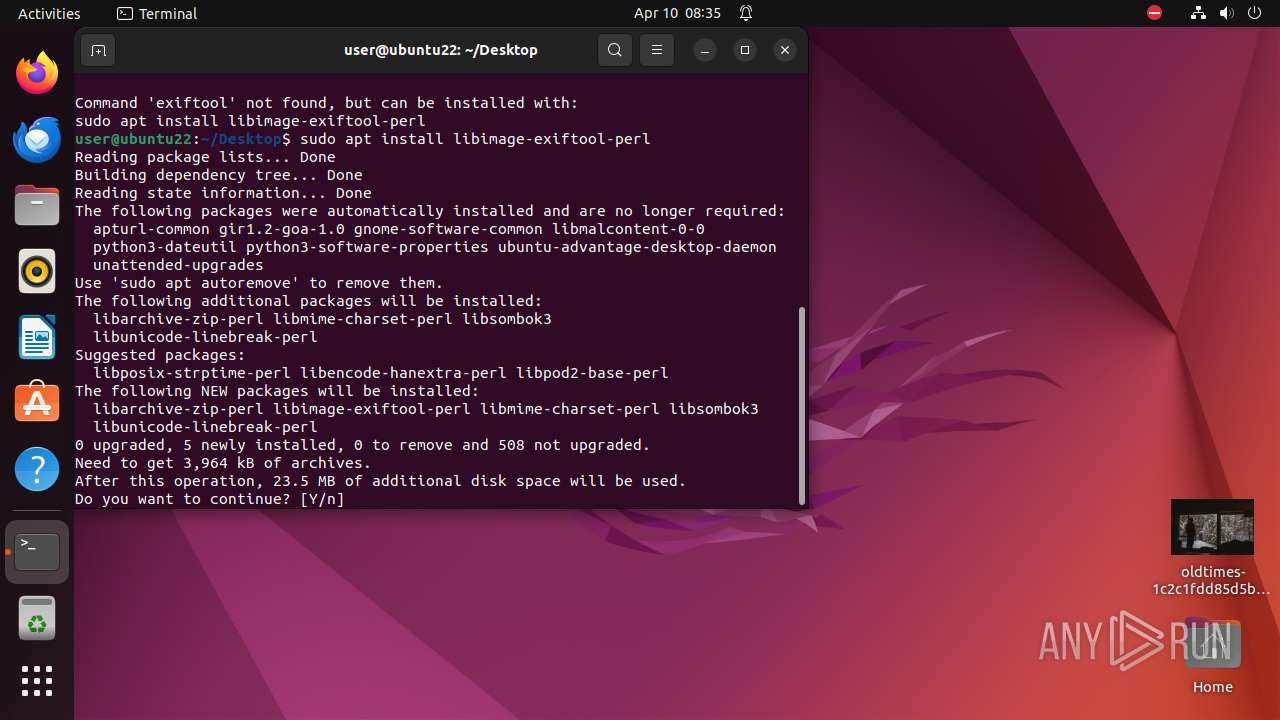The width and height of the screenshot is (1280, 720).
Task: Open Ubuntu Software center
Action: 37,403
